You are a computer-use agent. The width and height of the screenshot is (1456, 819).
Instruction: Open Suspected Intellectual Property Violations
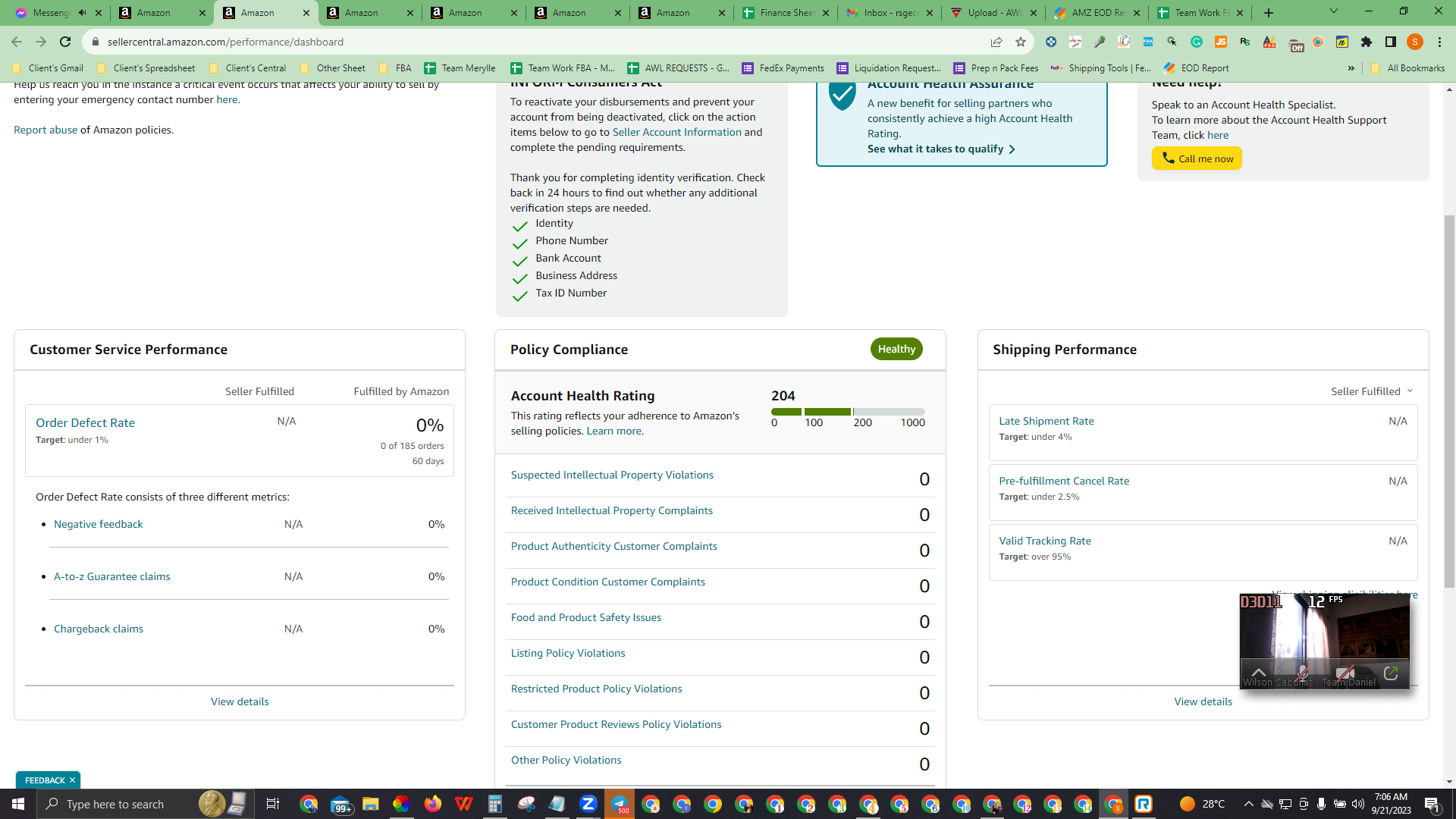[612, 475]
